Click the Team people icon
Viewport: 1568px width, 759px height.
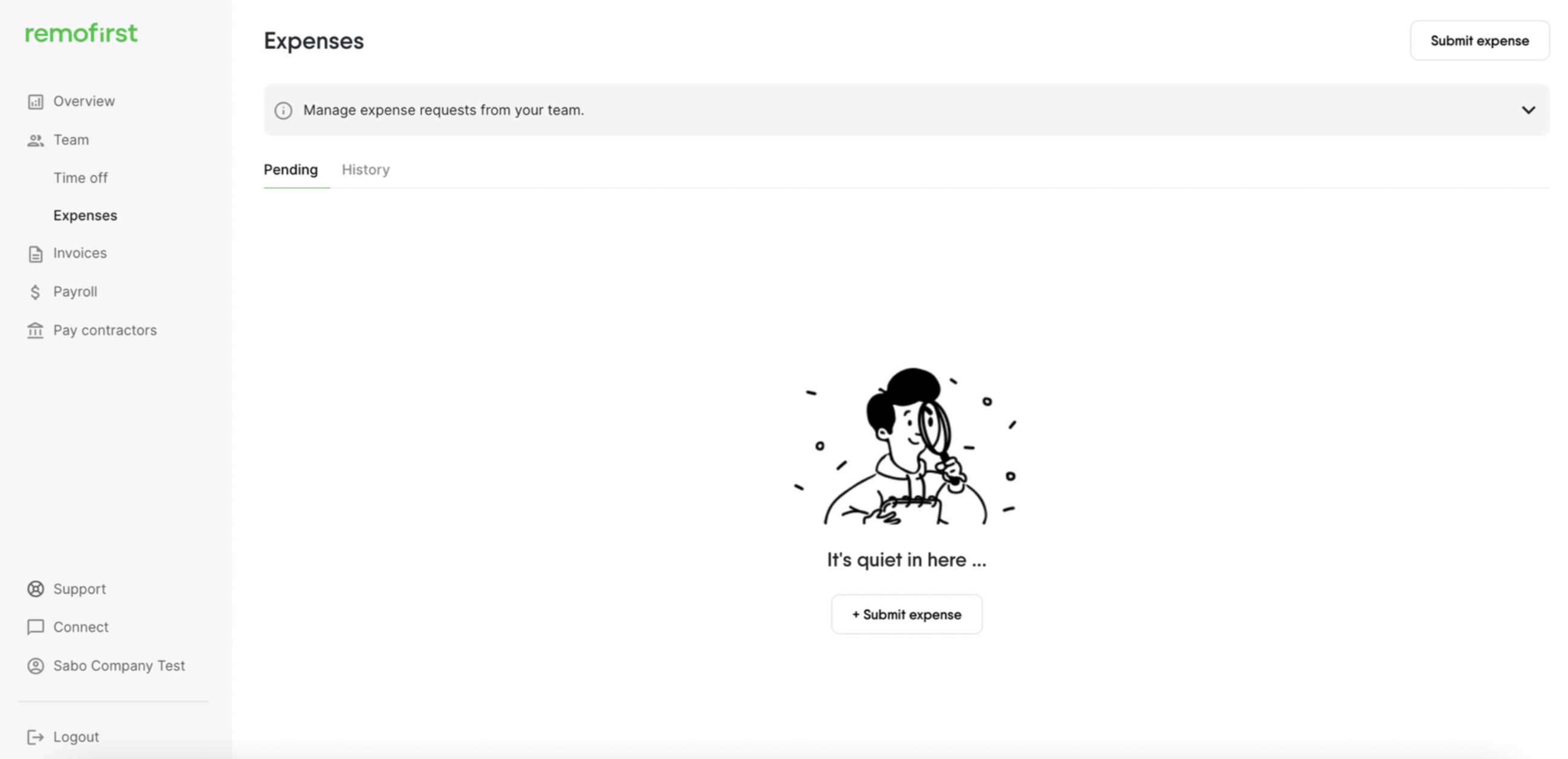point(35,140)
